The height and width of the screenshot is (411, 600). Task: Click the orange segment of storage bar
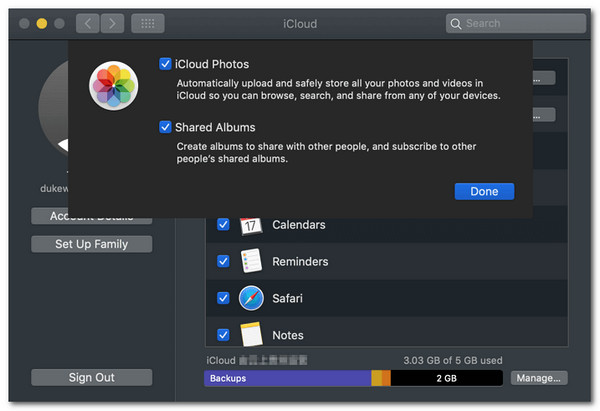tap(386, 378)
